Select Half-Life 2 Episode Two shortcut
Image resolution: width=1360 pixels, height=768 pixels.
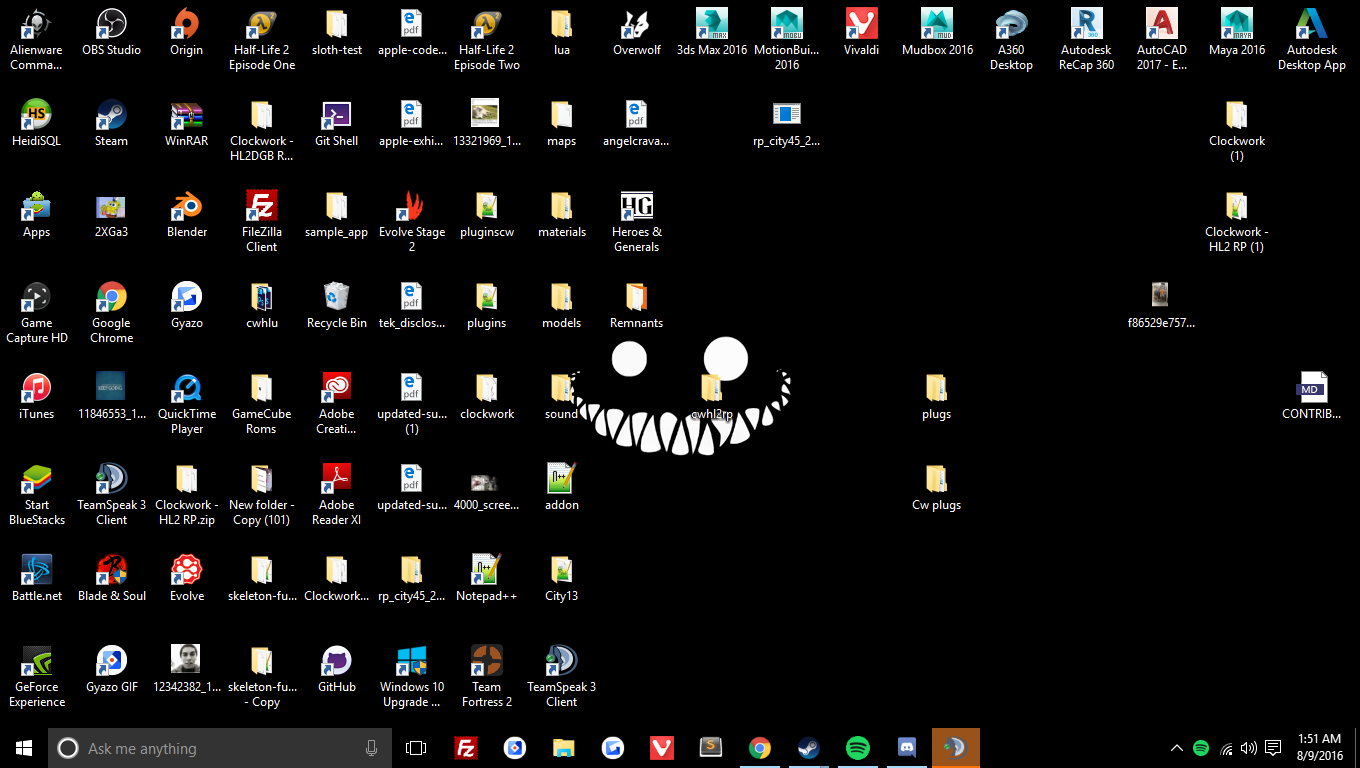click(x=487, y=39)
